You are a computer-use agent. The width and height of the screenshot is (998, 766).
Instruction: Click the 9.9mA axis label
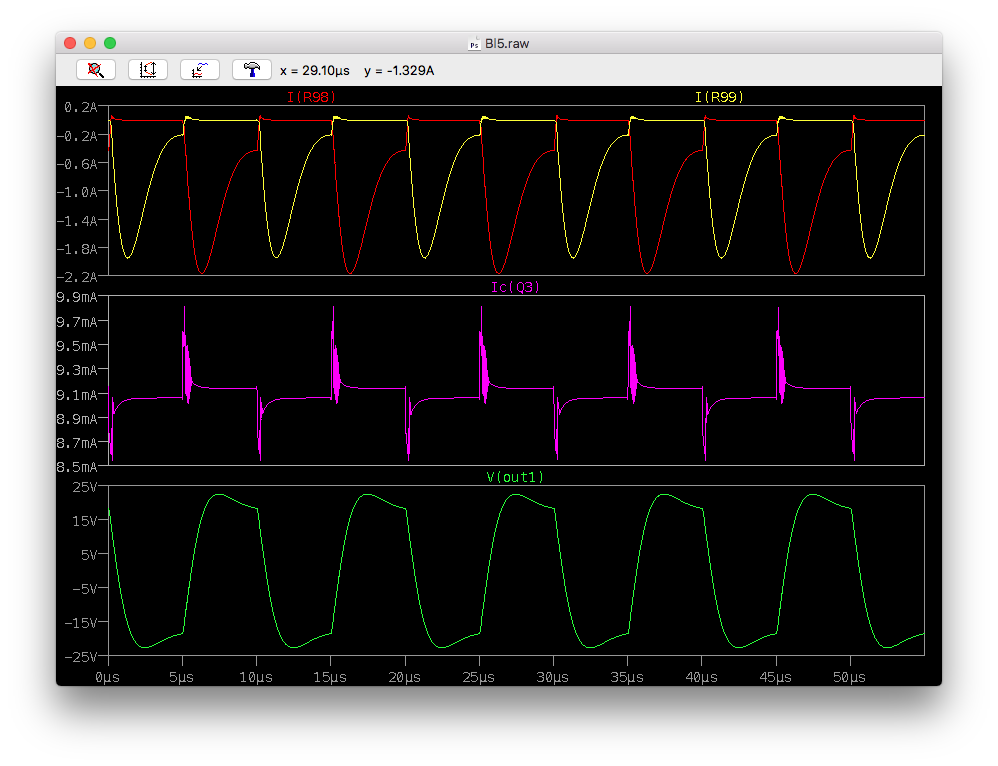pos(77,297)
